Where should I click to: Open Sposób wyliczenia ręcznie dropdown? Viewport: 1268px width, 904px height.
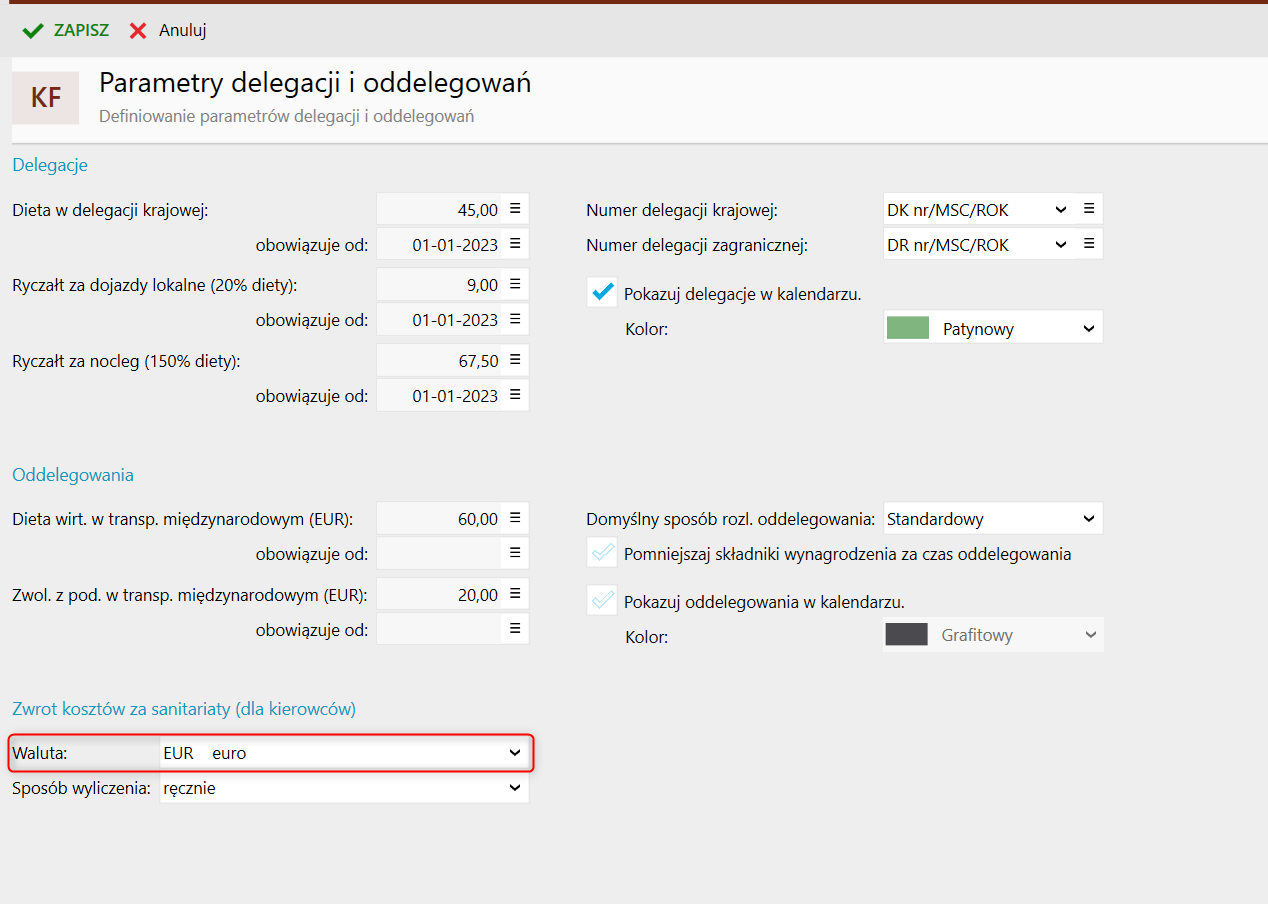344,788
